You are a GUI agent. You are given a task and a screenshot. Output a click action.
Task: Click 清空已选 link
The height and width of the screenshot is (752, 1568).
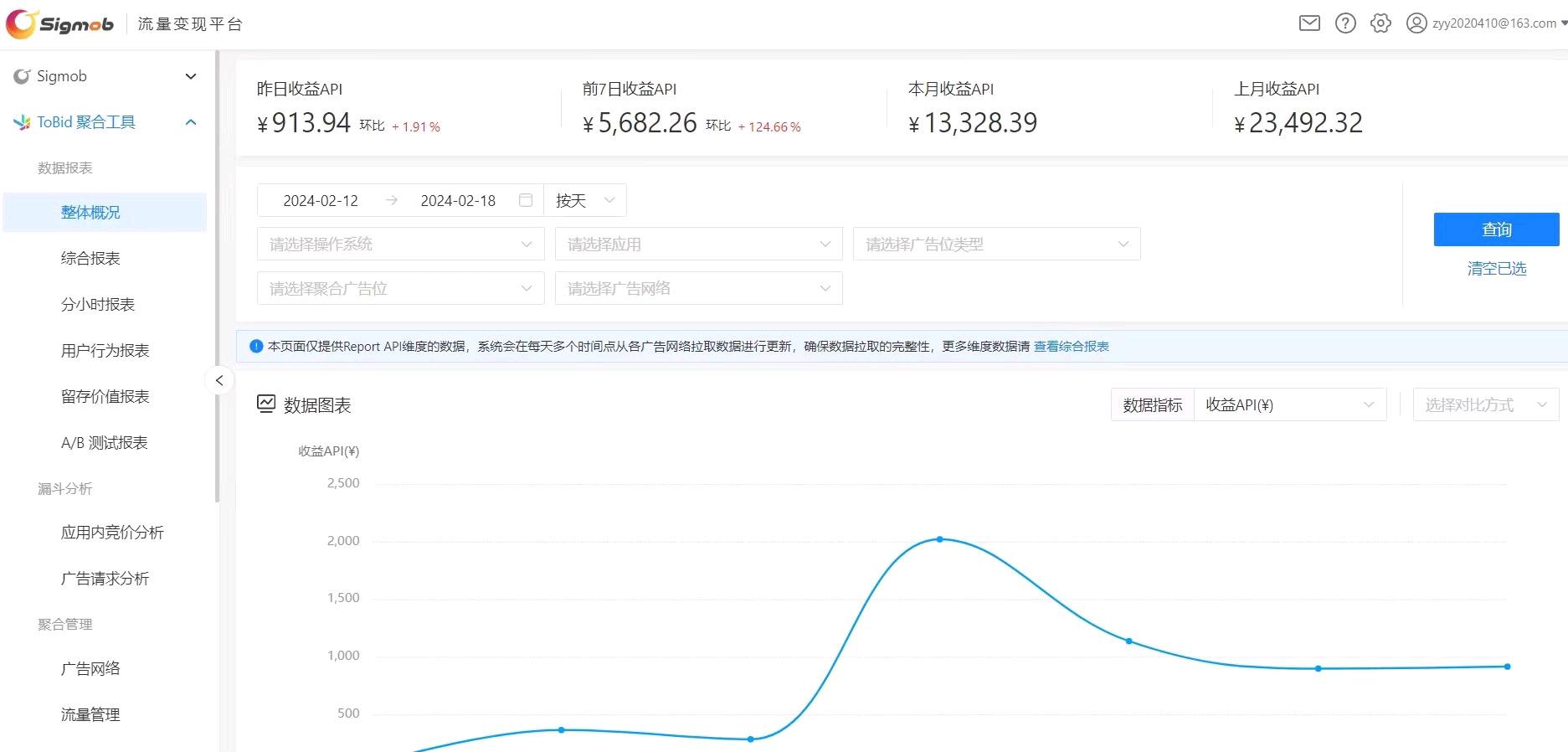coord(1497,269)
